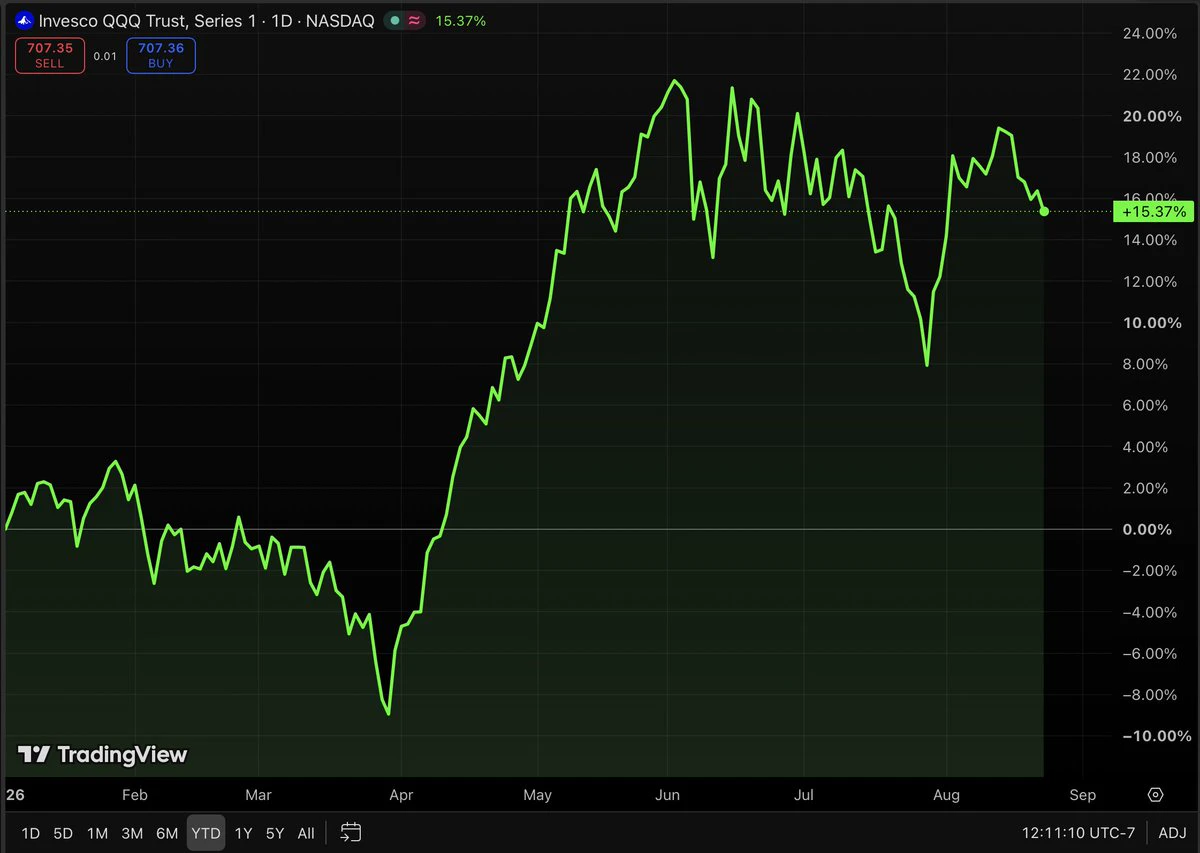Click the Aug label on time axis
This screenshot has height=853, width=1200.
946,795
